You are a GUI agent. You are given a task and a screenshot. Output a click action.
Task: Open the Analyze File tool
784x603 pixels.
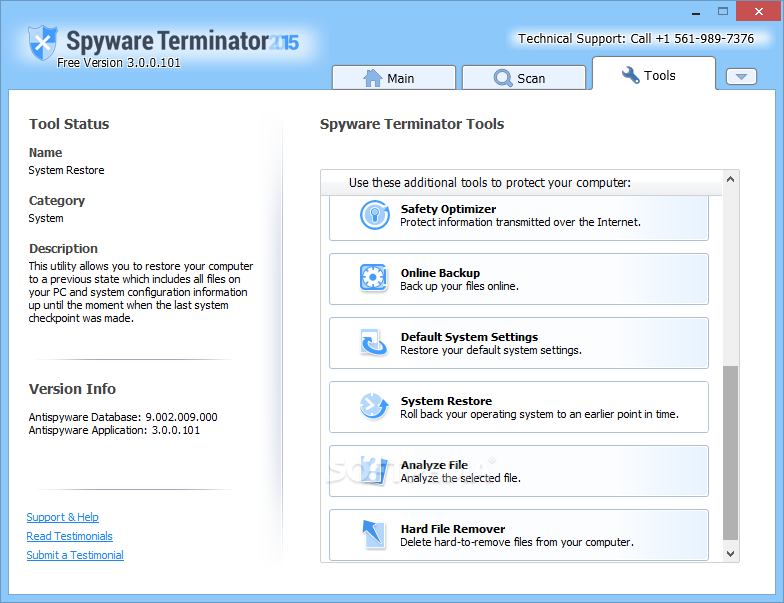[518, 471]
